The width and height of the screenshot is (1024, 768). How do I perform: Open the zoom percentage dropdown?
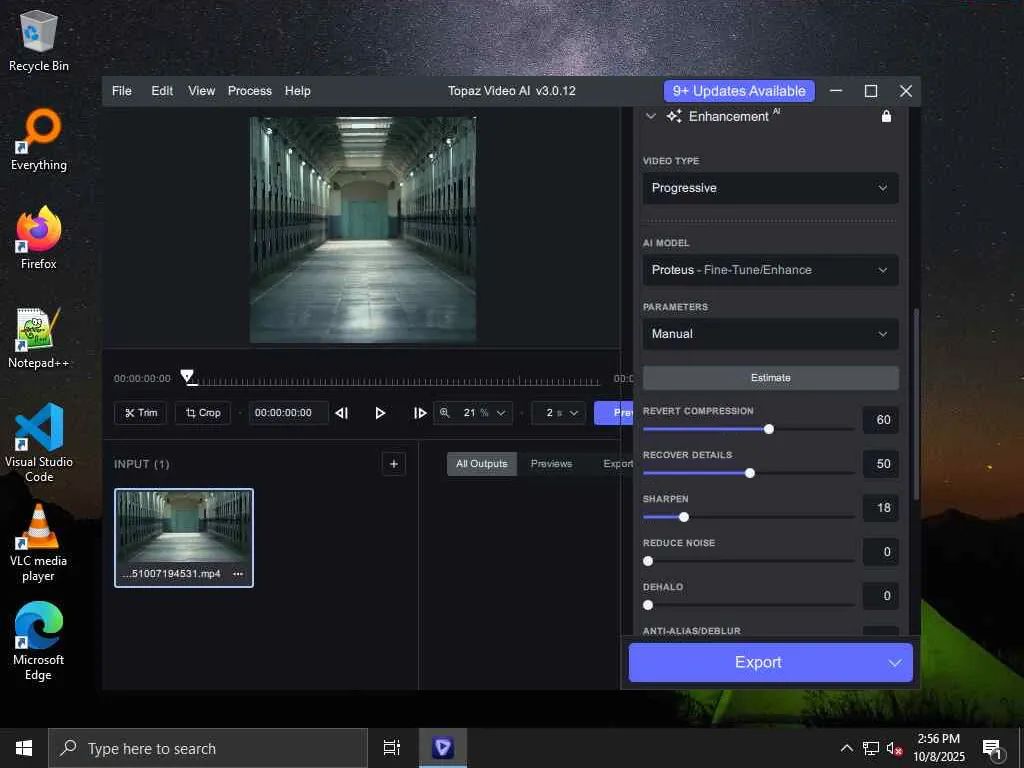[473, 413]
